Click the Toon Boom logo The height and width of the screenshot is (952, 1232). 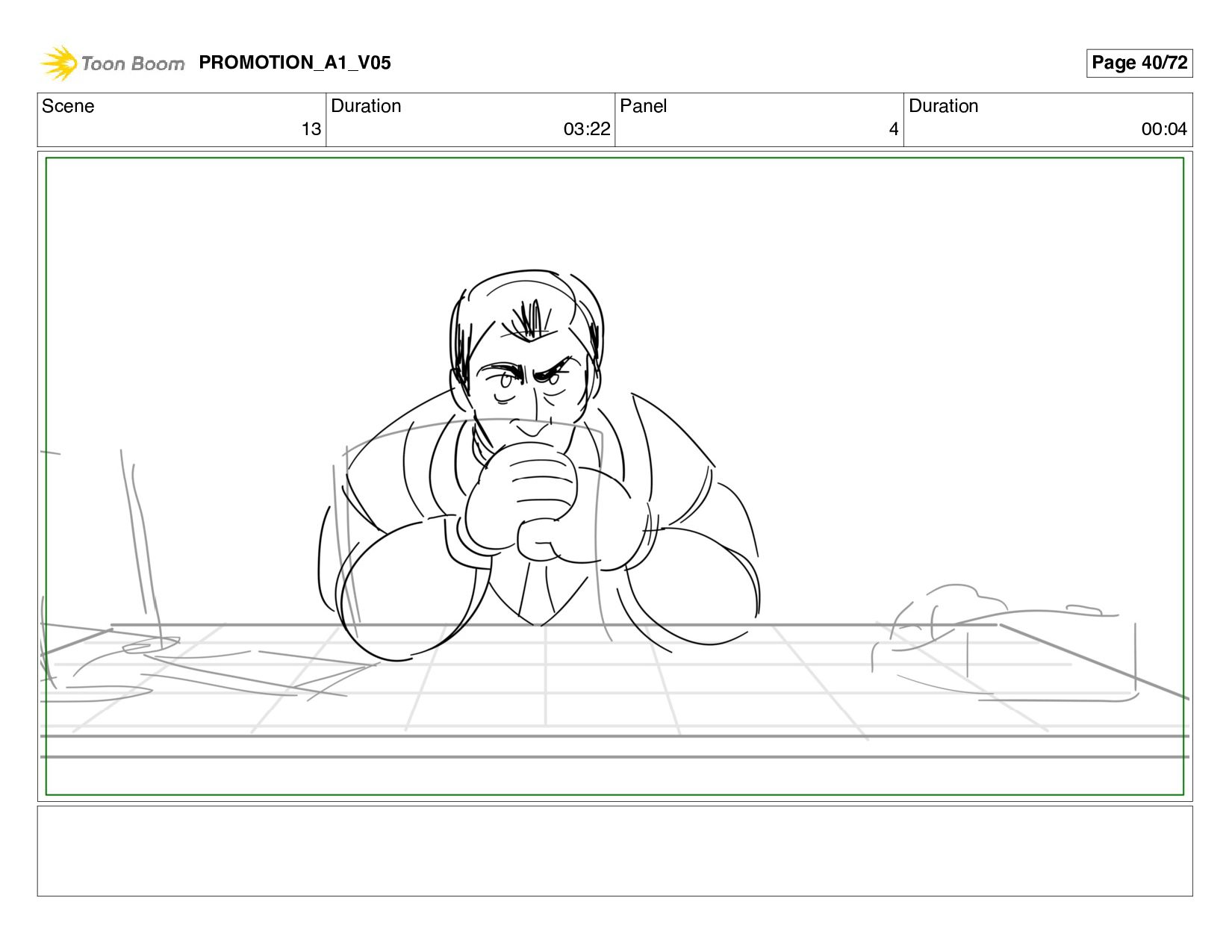coord(112,63)
